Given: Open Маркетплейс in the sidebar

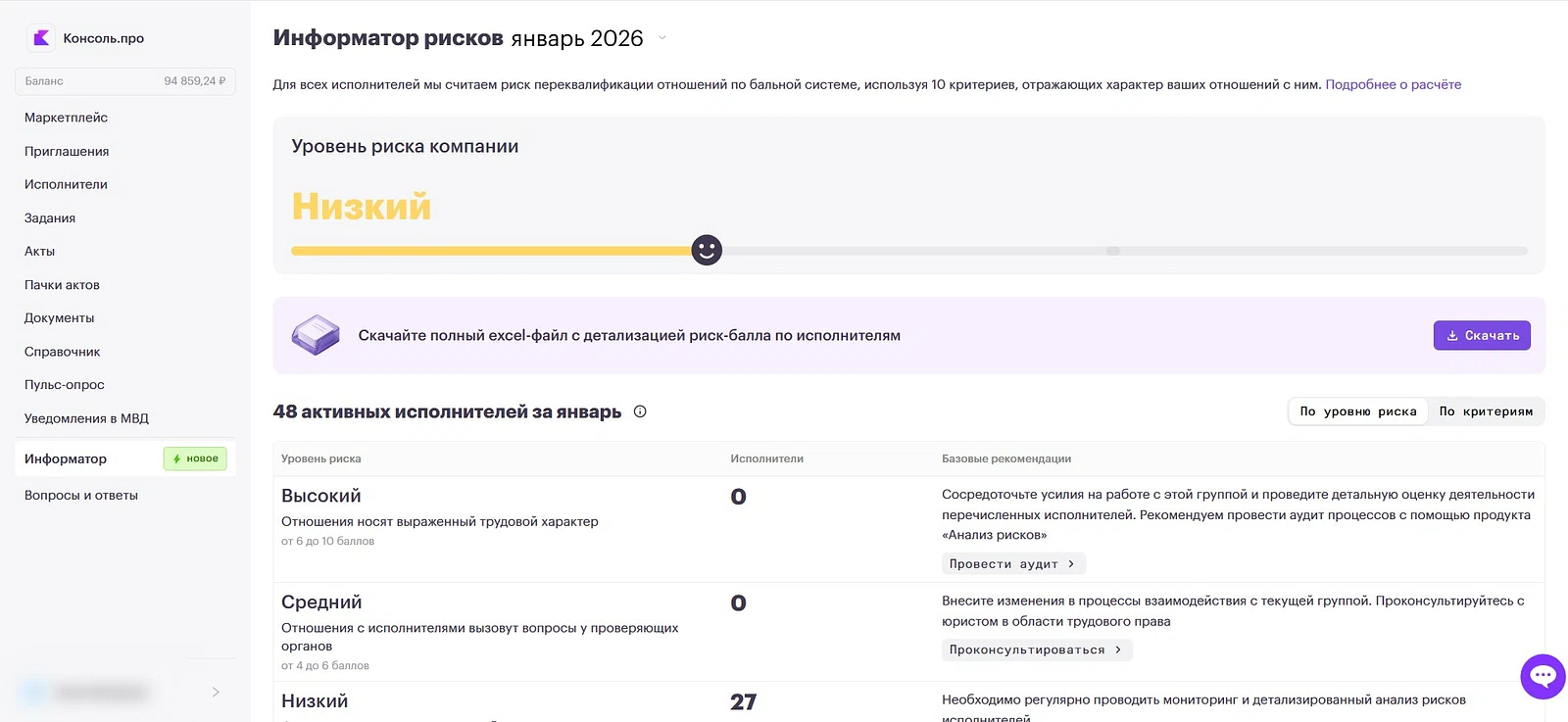Looking at the screenshot, I should [x=67, y=118].
